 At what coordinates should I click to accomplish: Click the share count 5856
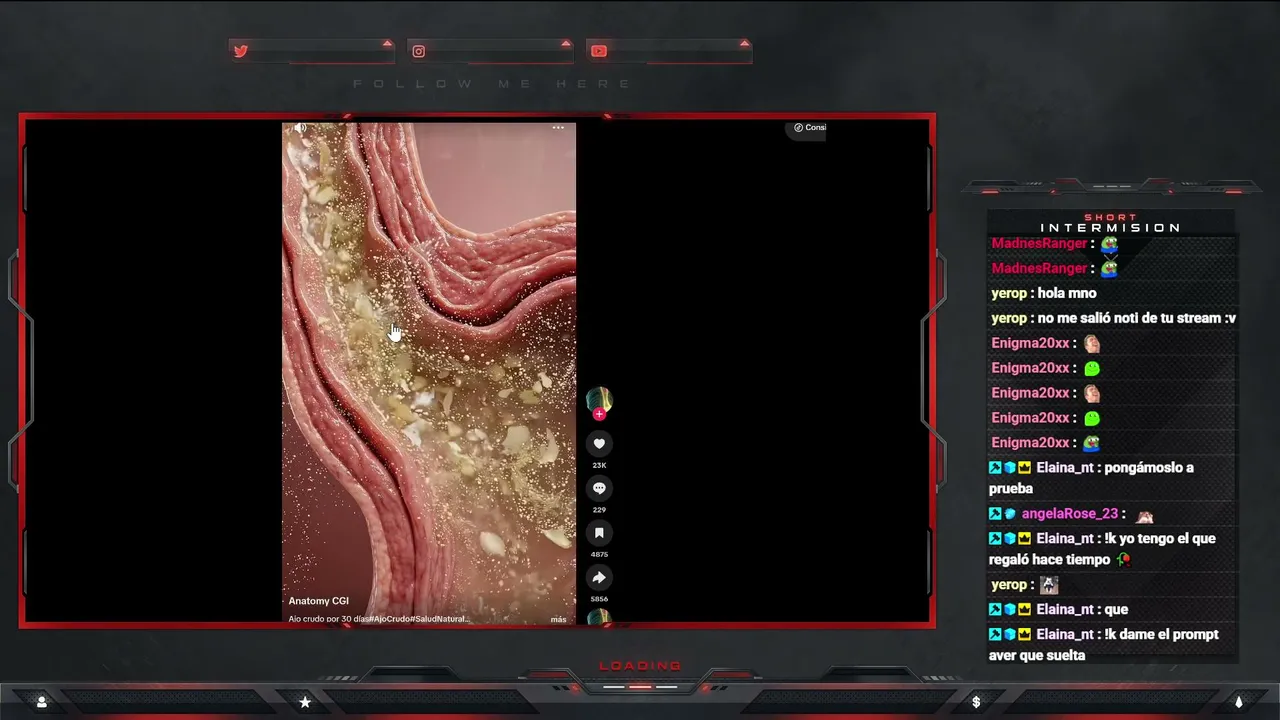tap(599, 599)
